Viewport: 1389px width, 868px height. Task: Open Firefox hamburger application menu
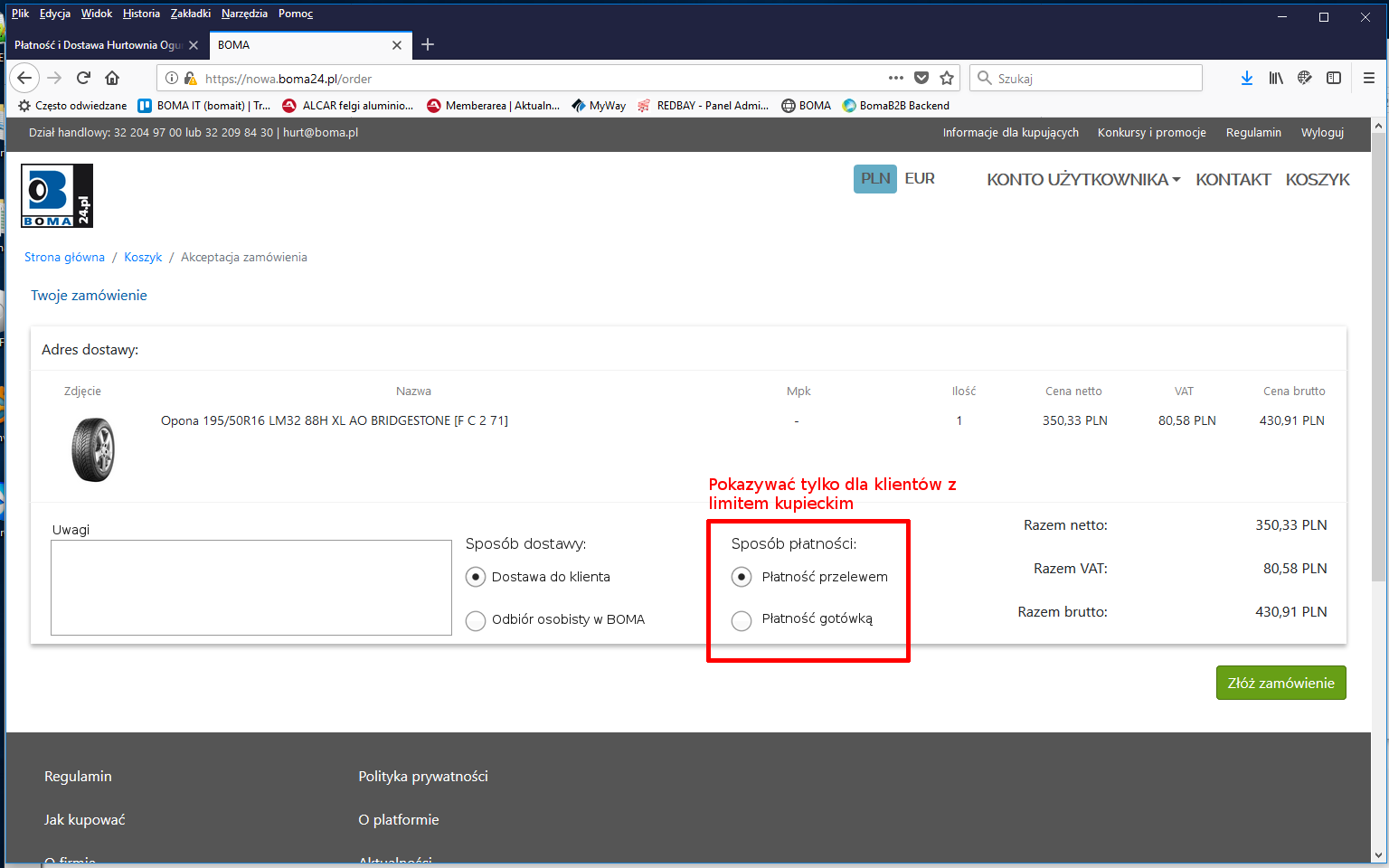(x=1369, y=78)
